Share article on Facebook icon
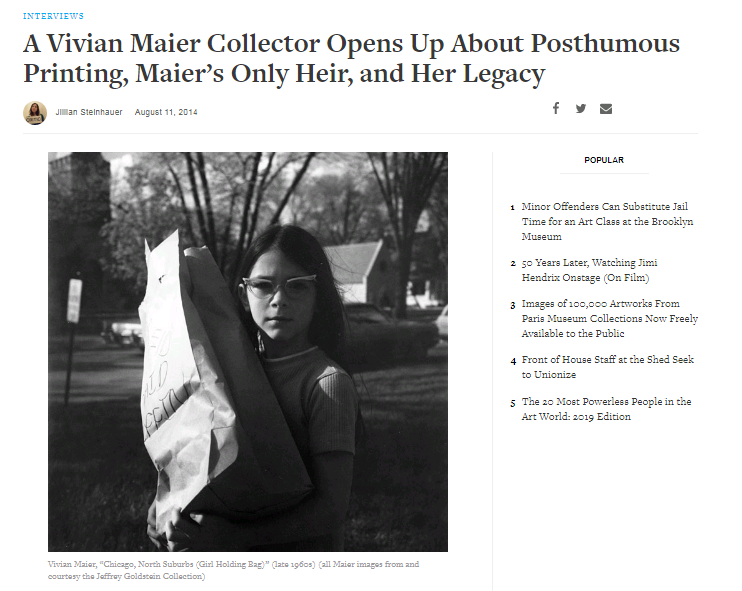The width and height of the screenshot is (742, 591). click(x=556, y=108)
